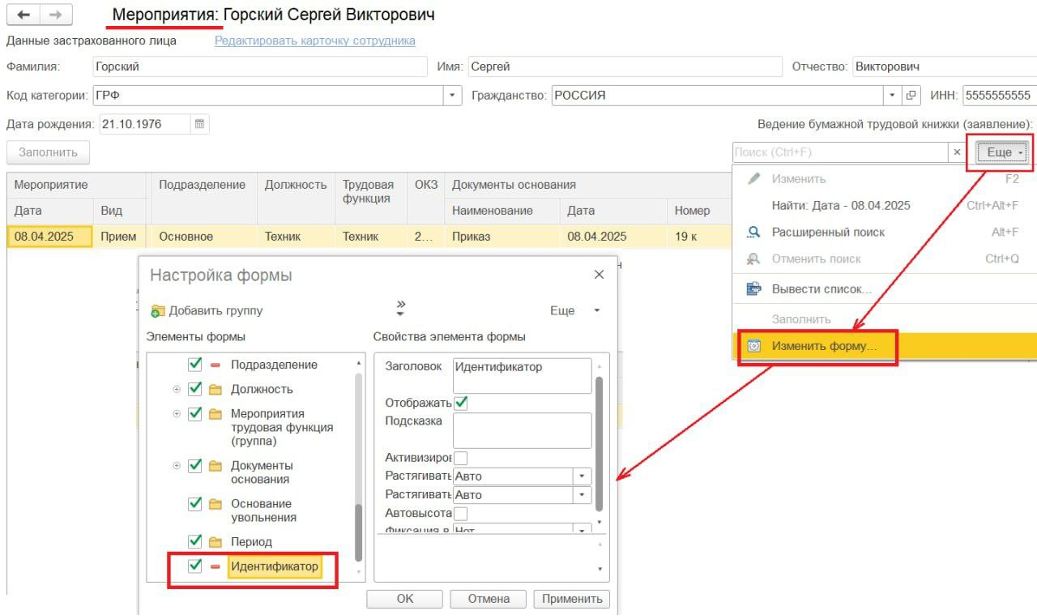Viewport: 1037px width, 616px height.
Task: Choose Найти: Дата - 08.04.2025 menu entry
Action: click(x=840, y=205)
